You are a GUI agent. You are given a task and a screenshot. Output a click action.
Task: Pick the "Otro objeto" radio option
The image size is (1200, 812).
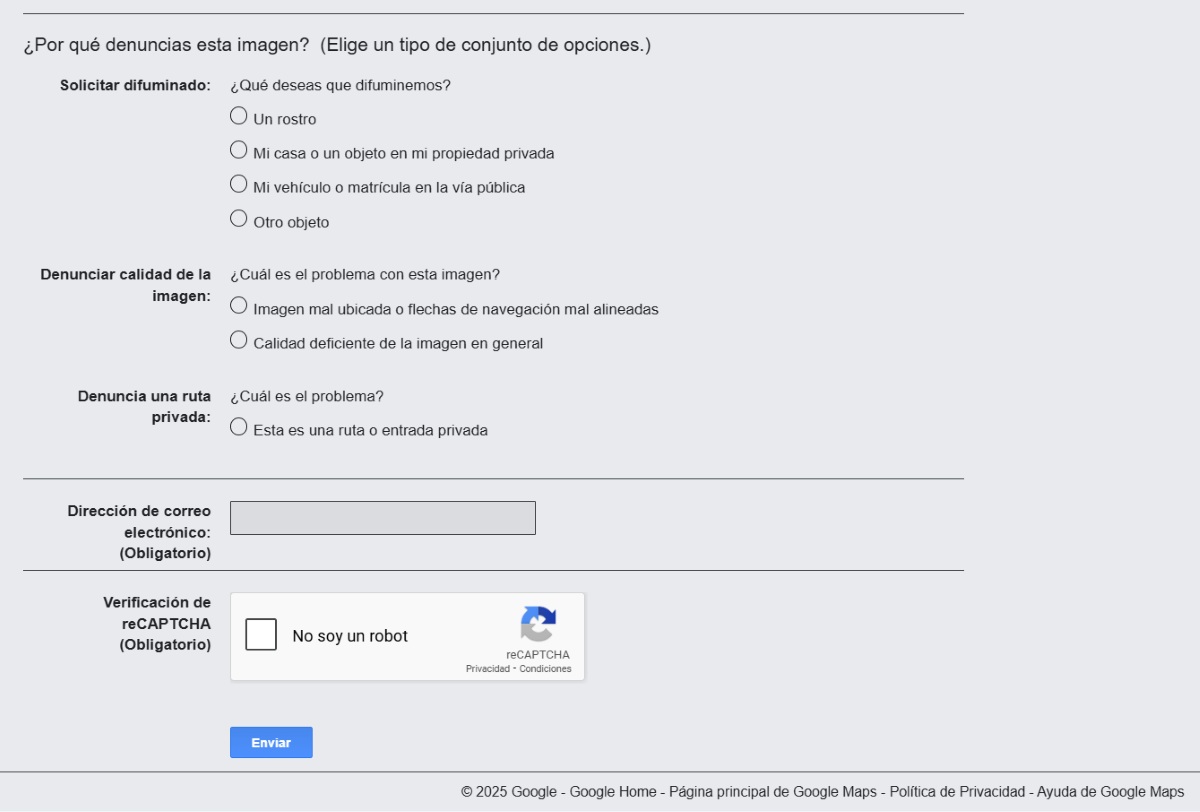point(238,218)
